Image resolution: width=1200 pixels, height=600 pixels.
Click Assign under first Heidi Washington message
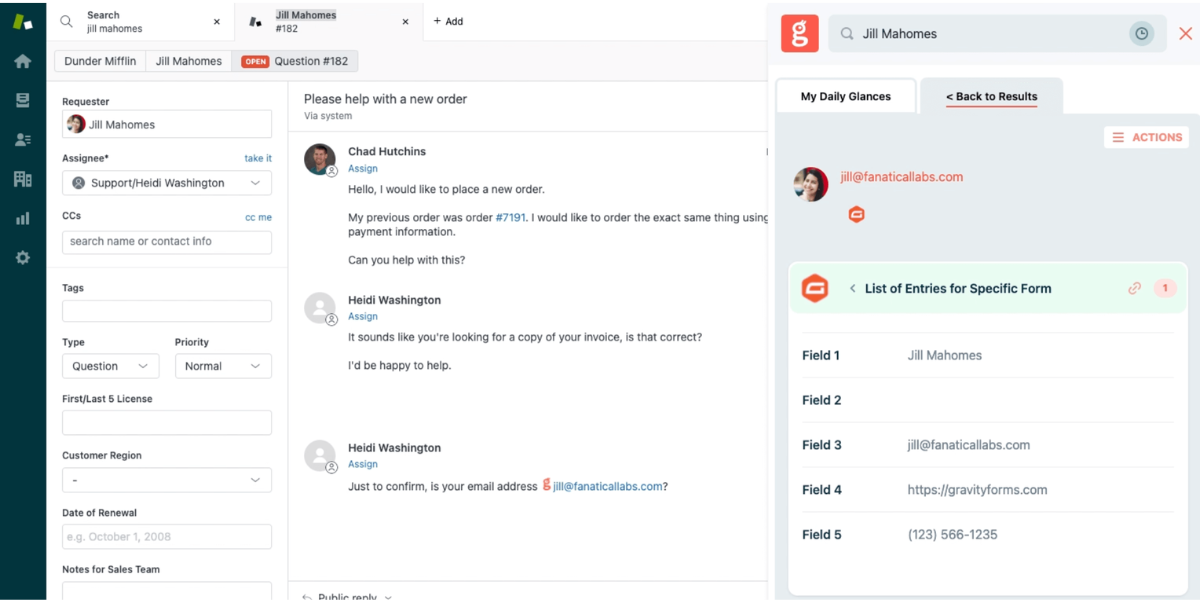click(363, 316)
